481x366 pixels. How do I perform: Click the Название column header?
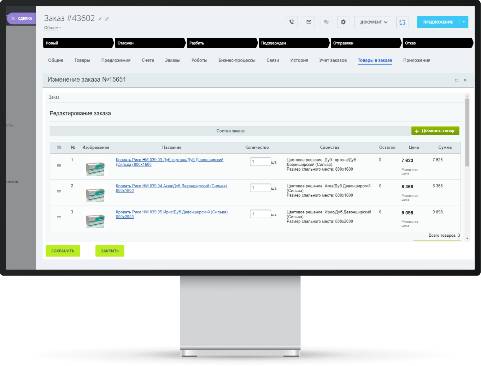[x=172, y=147]
